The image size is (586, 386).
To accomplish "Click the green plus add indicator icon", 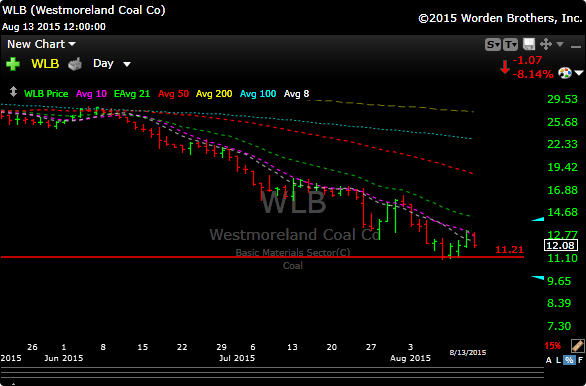I will click(12, 64).
